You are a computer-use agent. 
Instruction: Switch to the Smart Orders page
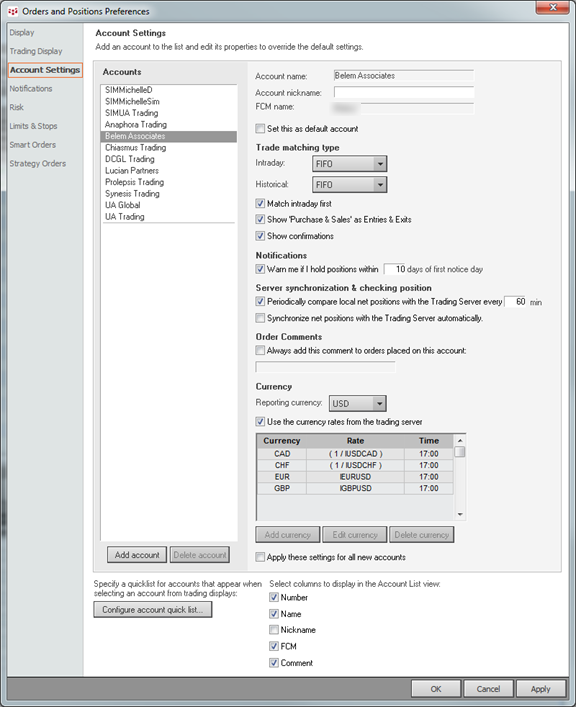(32, 145)
